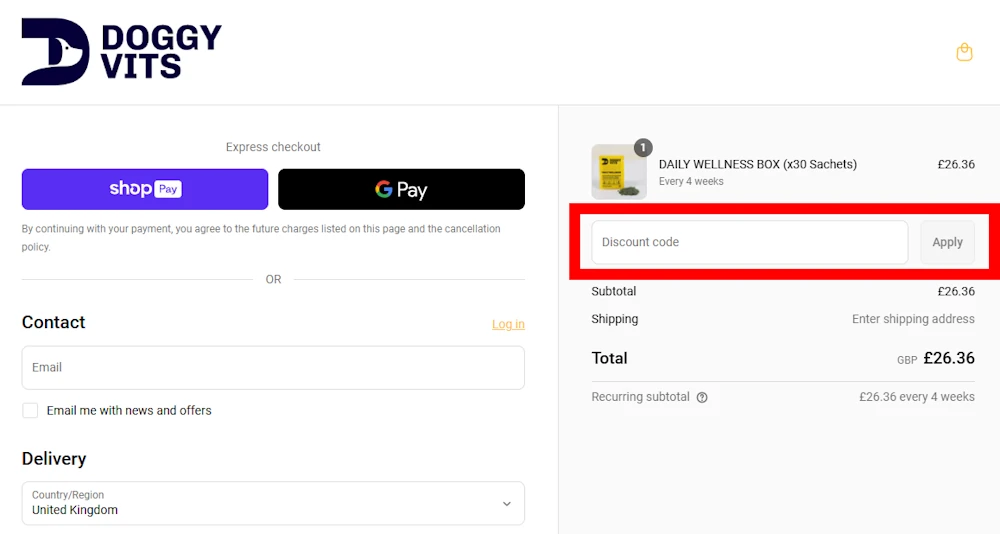The height and width of the screenshot is (534, 1000).
Task: Select the cancellation policy notice text
Action: (261, 237)
